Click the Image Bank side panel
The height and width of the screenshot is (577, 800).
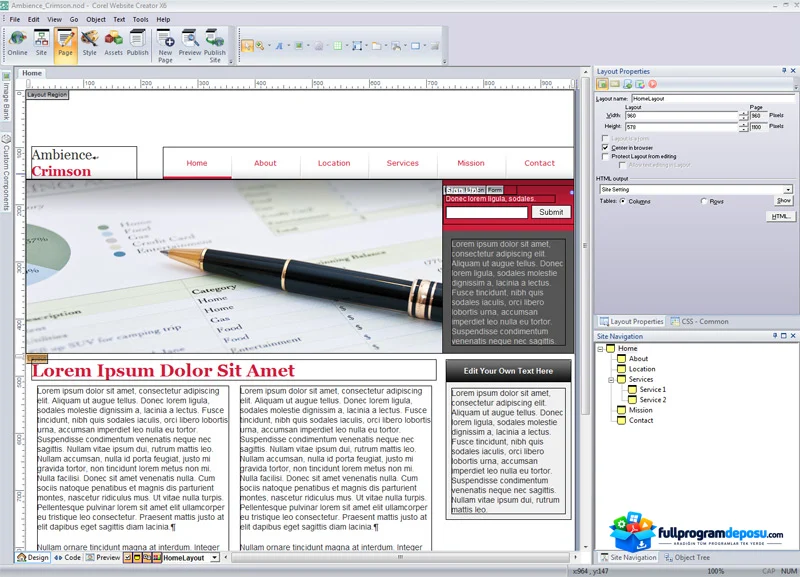[6, 97]
